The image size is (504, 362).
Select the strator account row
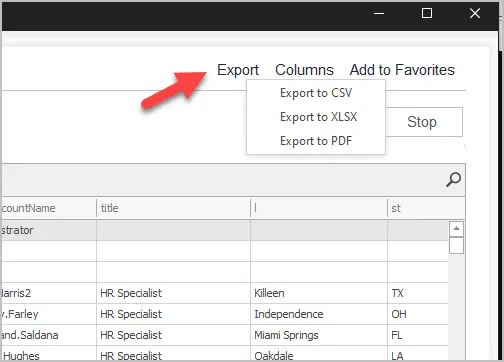225,230
